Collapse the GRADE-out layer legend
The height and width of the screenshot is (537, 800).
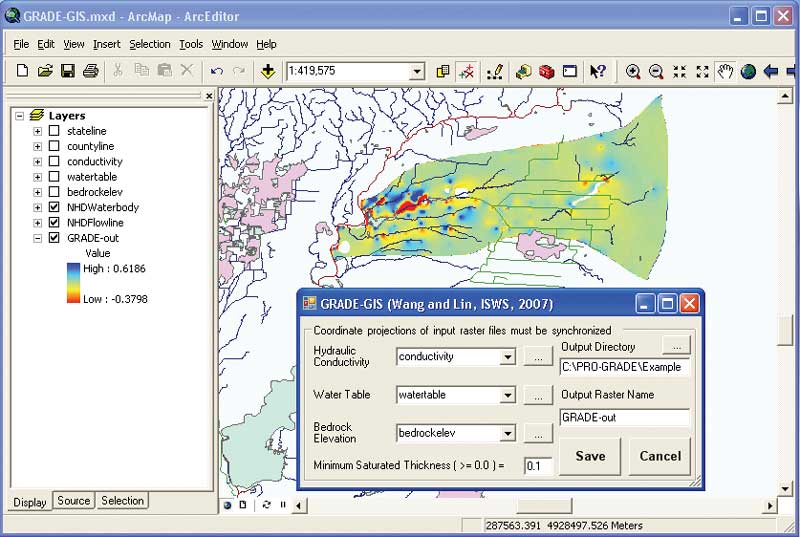[37, 238]
